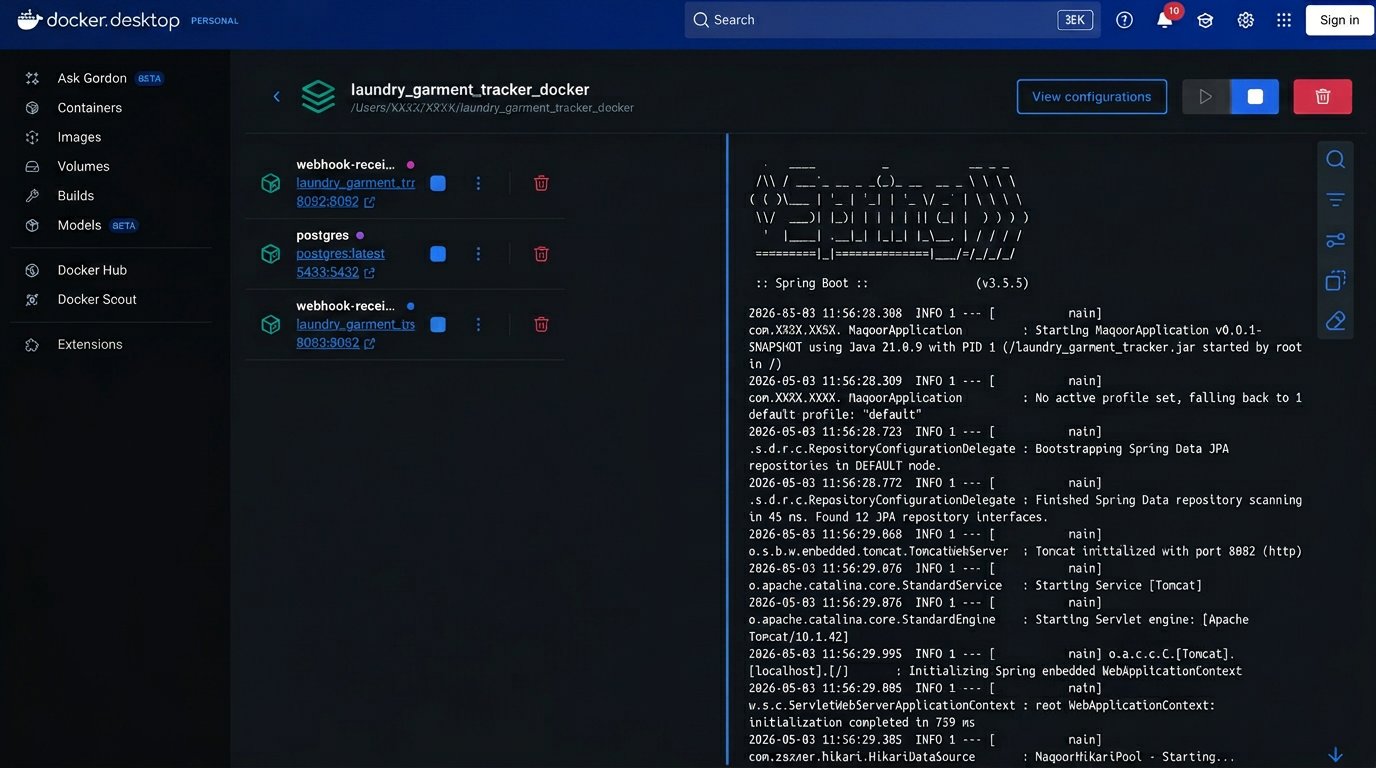1376x768 pixels.
Task: Delete the webhook container on port 8082
Action: [541, 183]
